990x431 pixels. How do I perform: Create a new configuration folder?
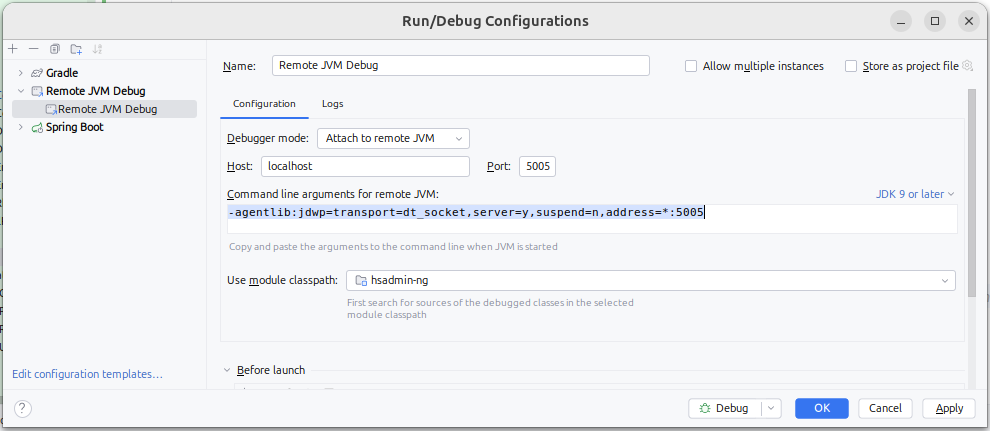(76, 49)
